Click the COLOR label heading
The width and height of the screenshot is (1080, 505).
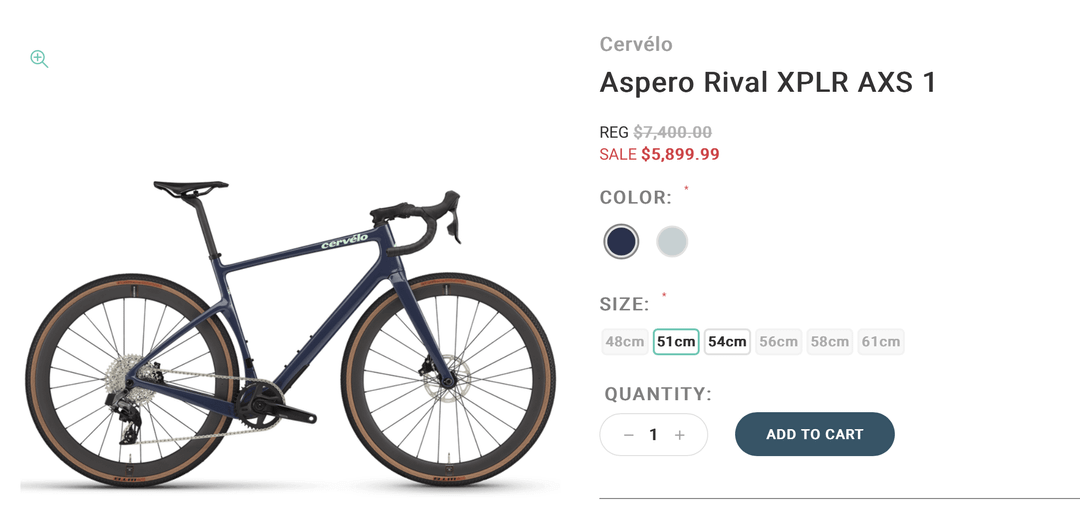pos(635,198)
